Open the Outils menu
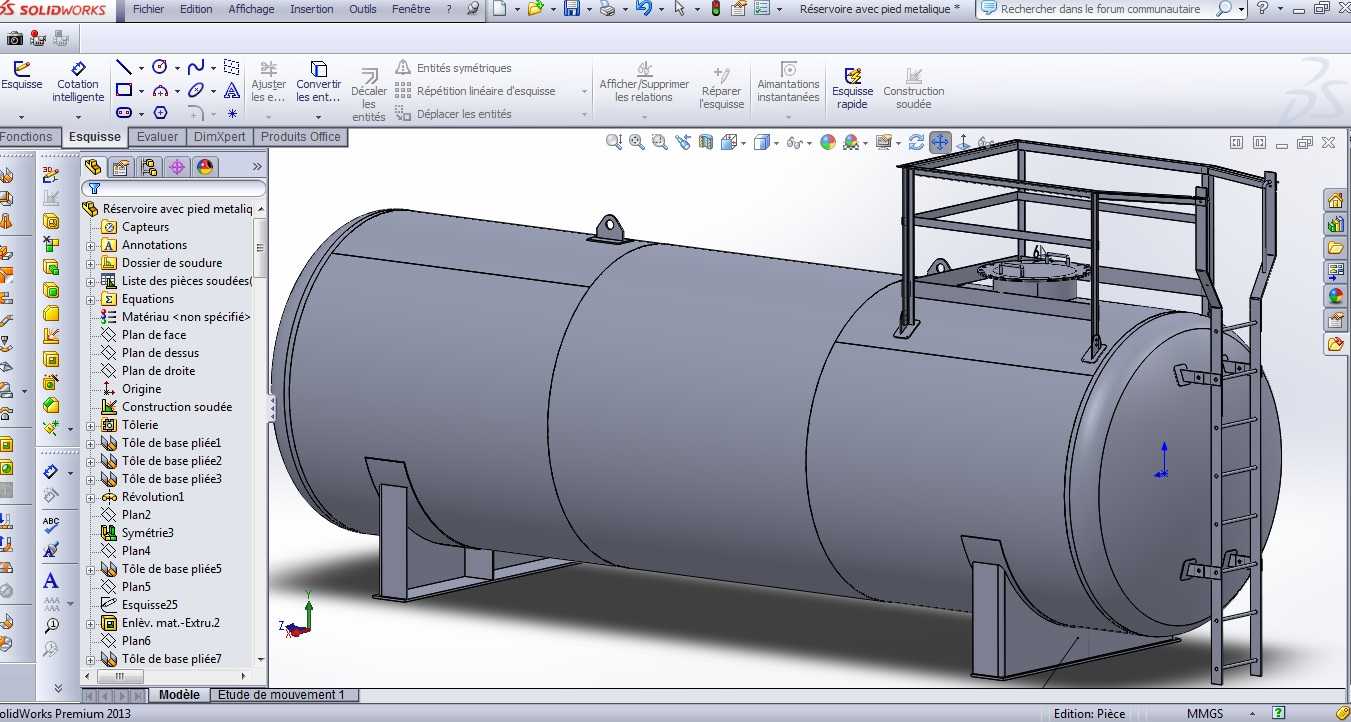Image resolution: width=1351 pixels, height=722 pixels. click(363, 9)
